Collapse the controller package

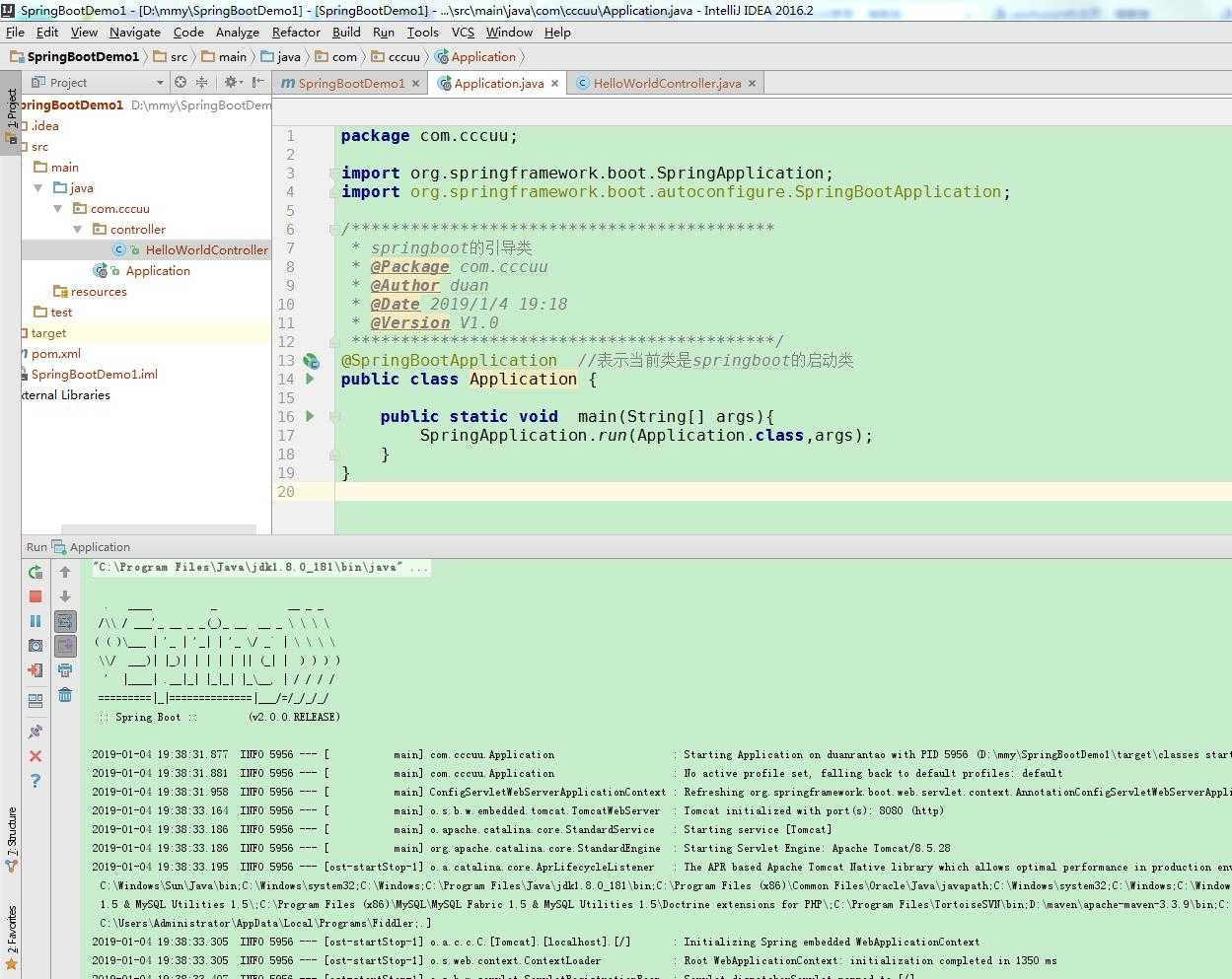click(x=78, y=229)
